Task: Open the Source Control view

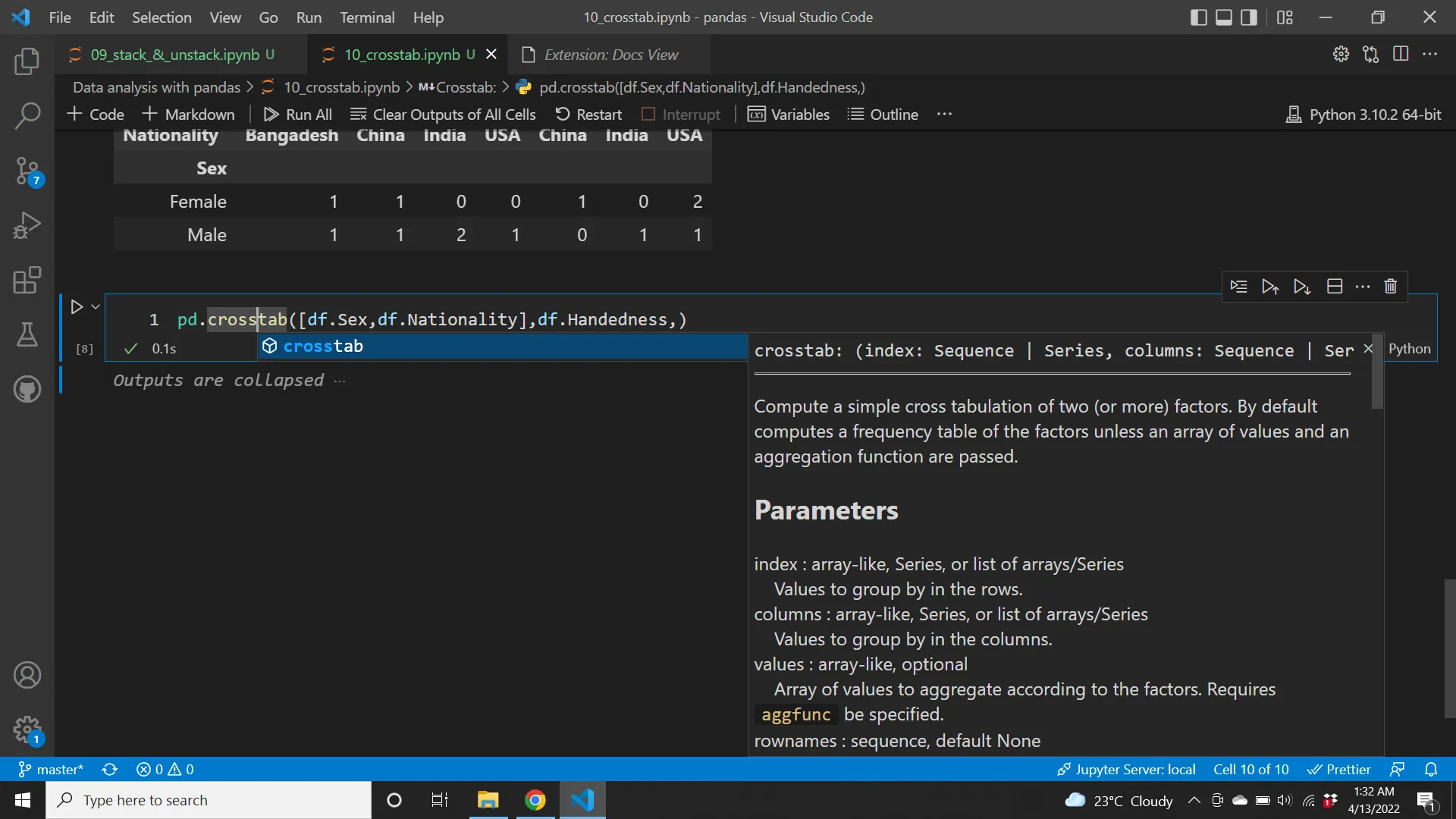Action: point(27,171)
